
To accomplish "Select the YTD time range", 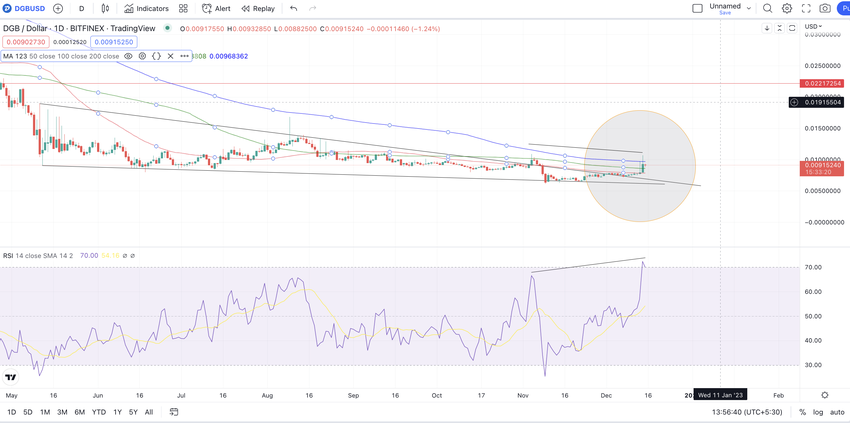I will coord(99,412).
